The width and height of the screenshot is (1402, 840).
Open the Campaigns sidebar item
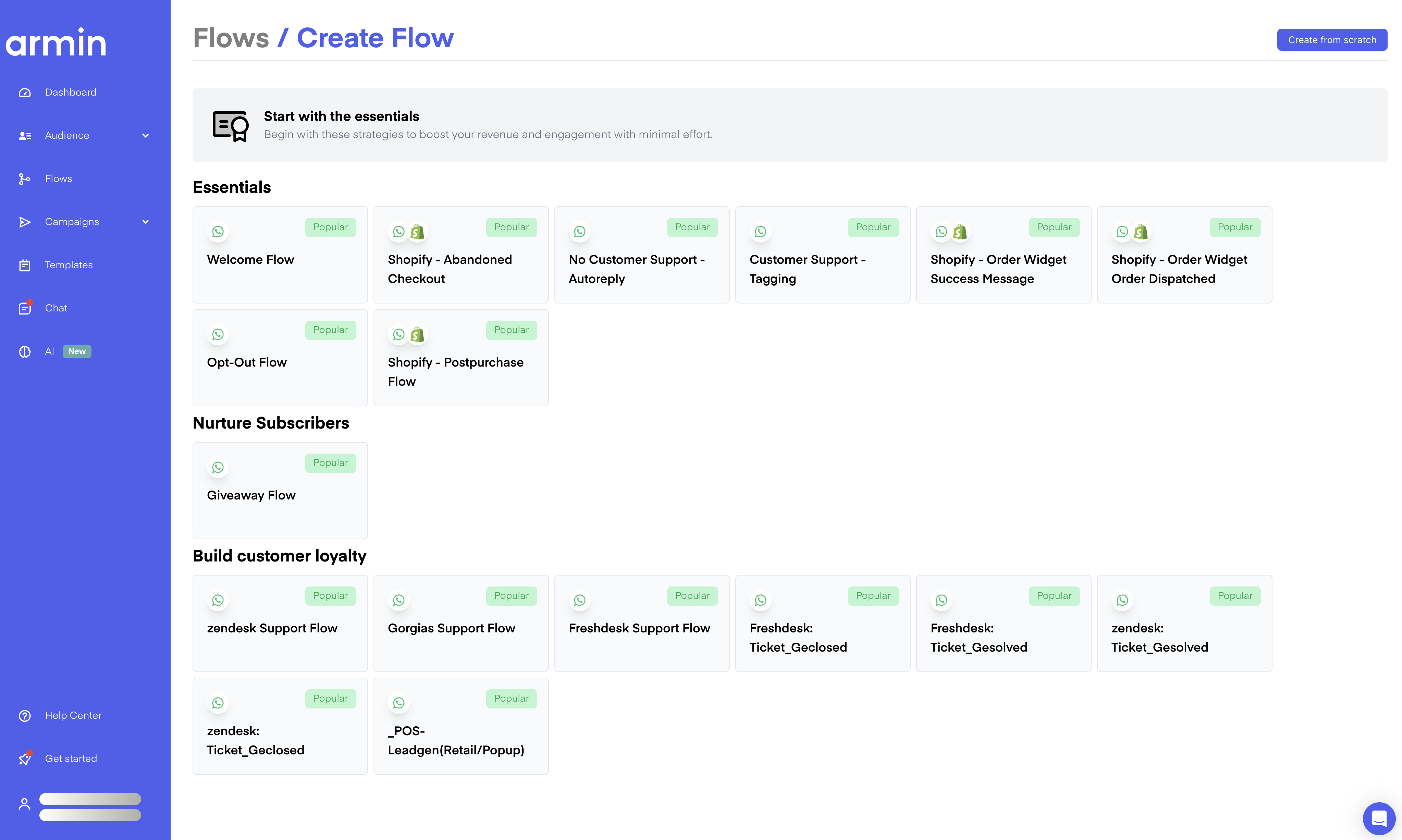point(72,222)
